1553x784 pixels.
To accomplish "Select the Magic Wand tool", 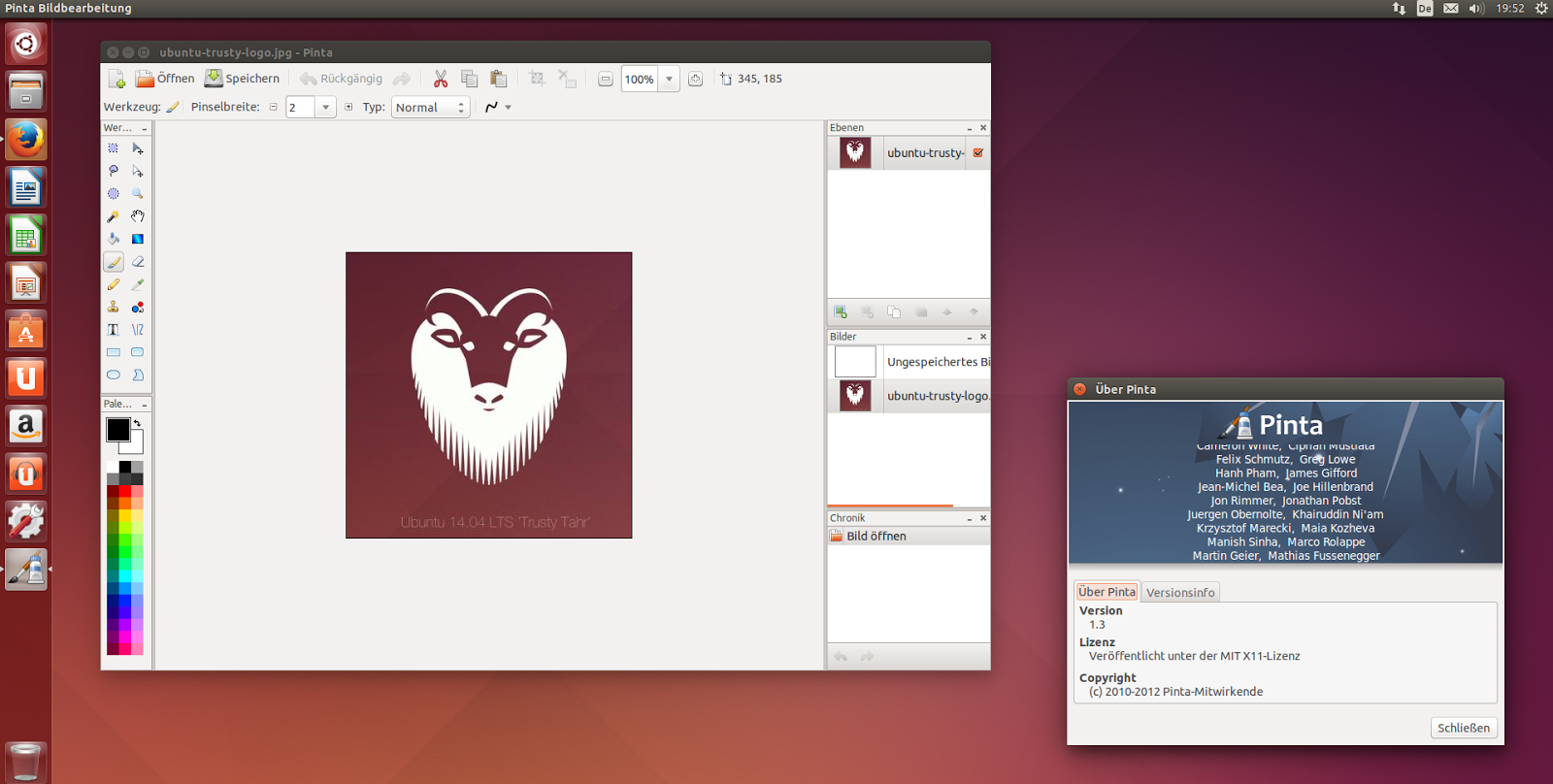I will point(114,216).
